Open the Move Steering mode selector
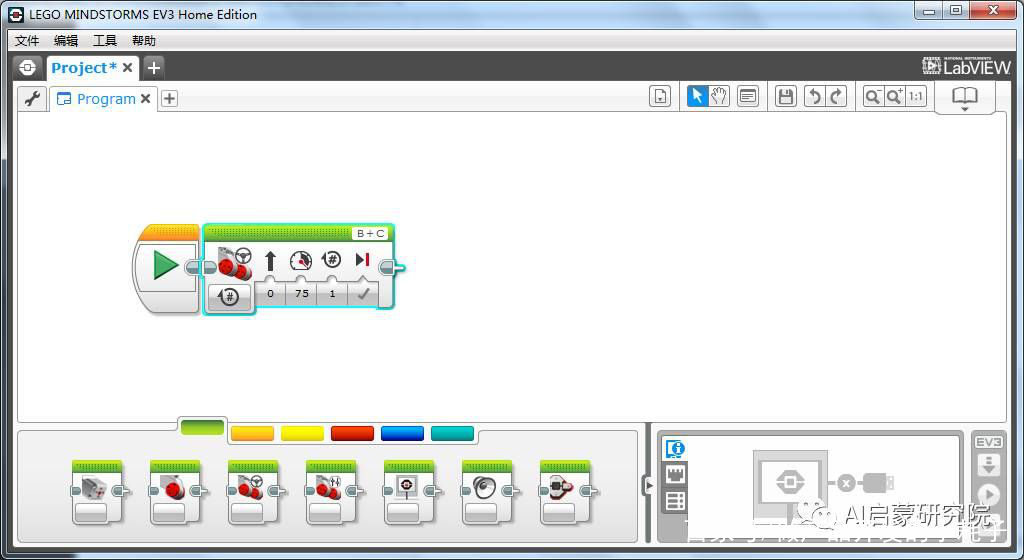The width and height of the screenshot is (1024, 560). tap(229, 296)
